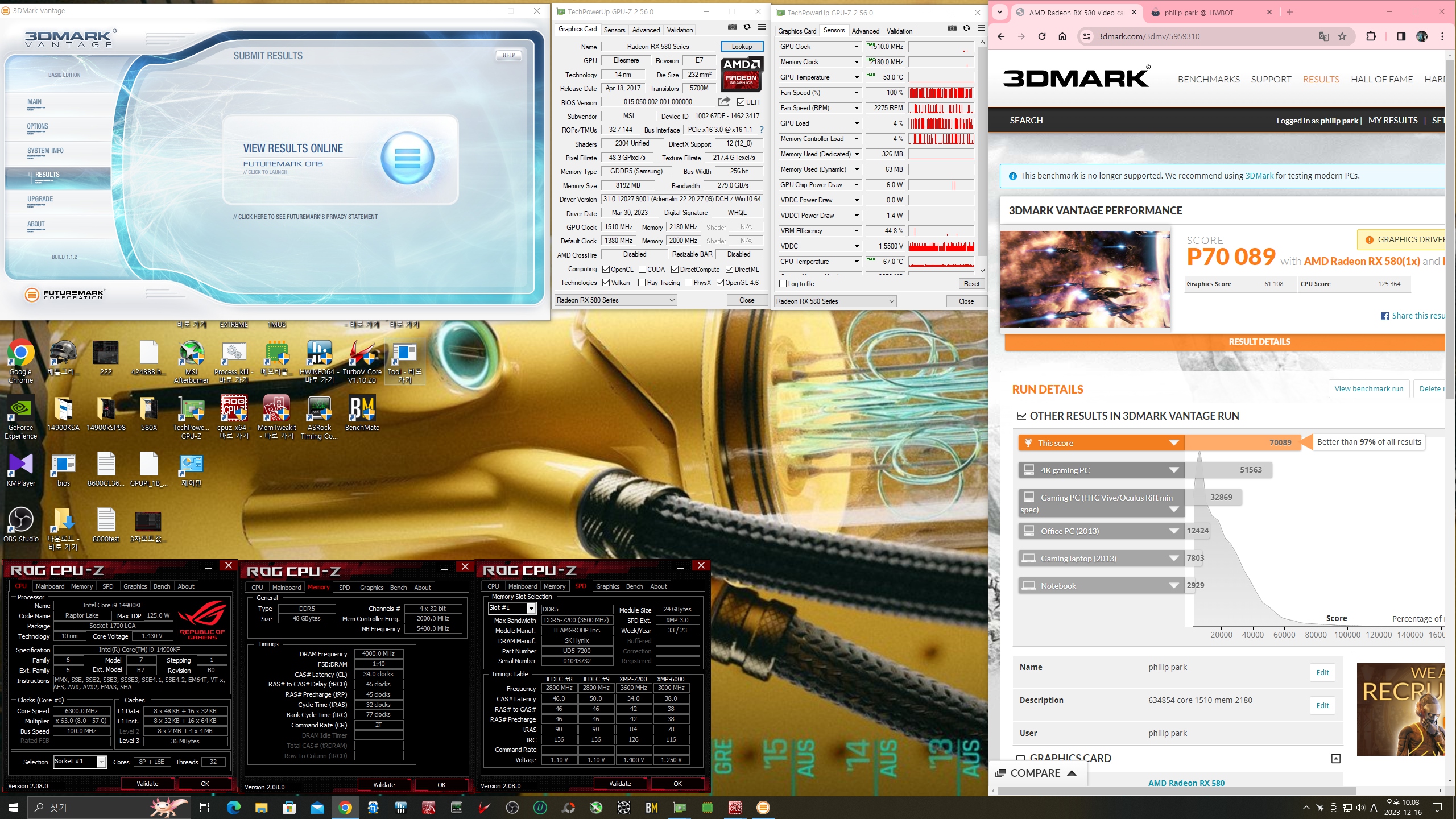
Task: Open hamburger menu in GPU-Z Graphics Card window
Action: coord(762,27)
